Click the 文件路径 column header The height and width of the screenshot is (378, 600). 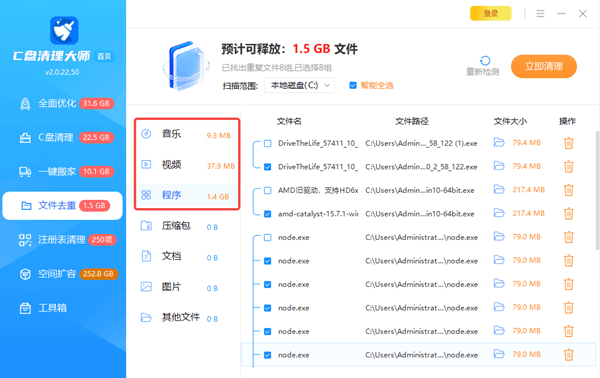coord(412,121)
